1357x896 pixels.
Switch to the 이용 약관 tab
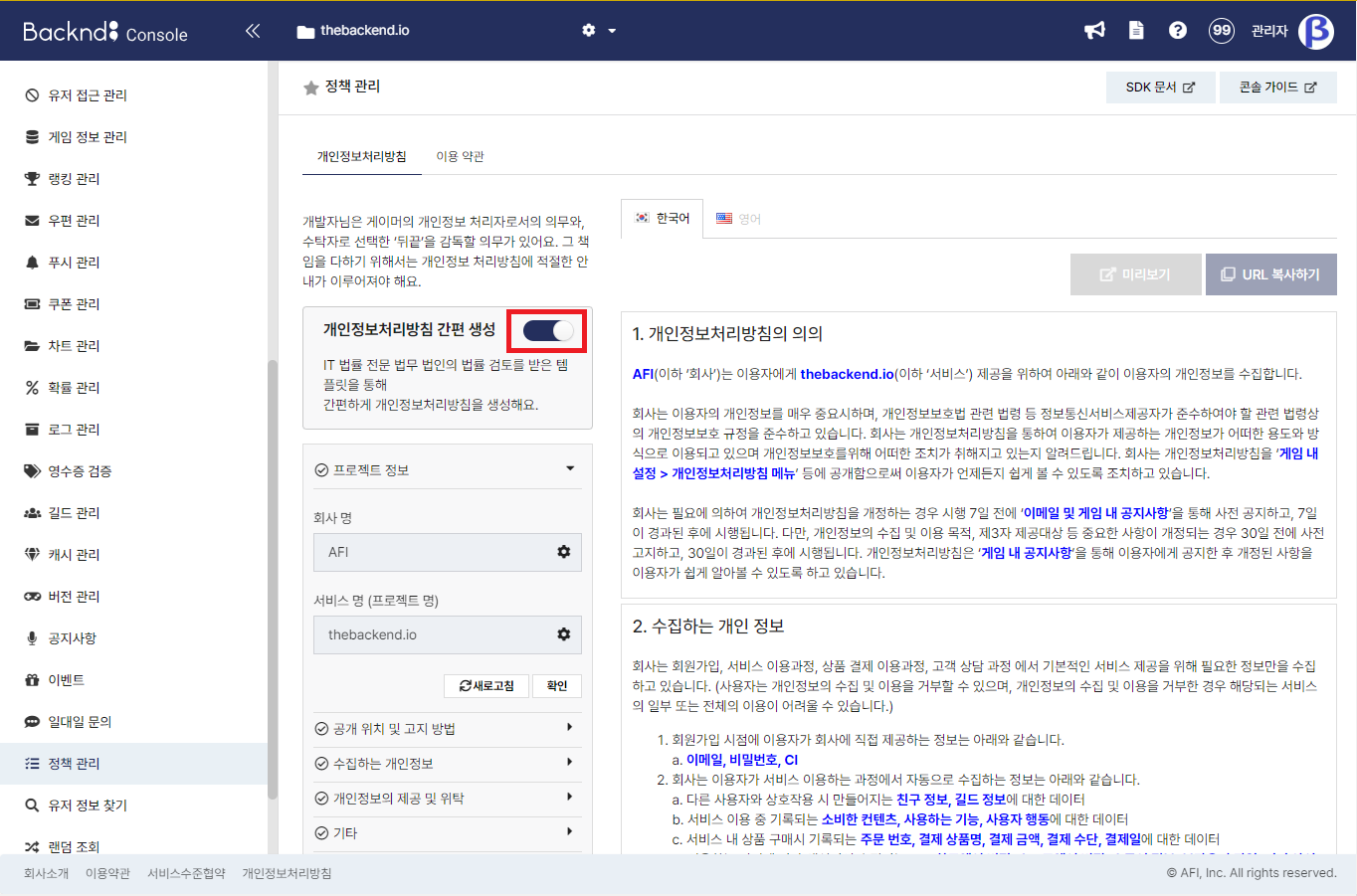[x=460, y=155]
